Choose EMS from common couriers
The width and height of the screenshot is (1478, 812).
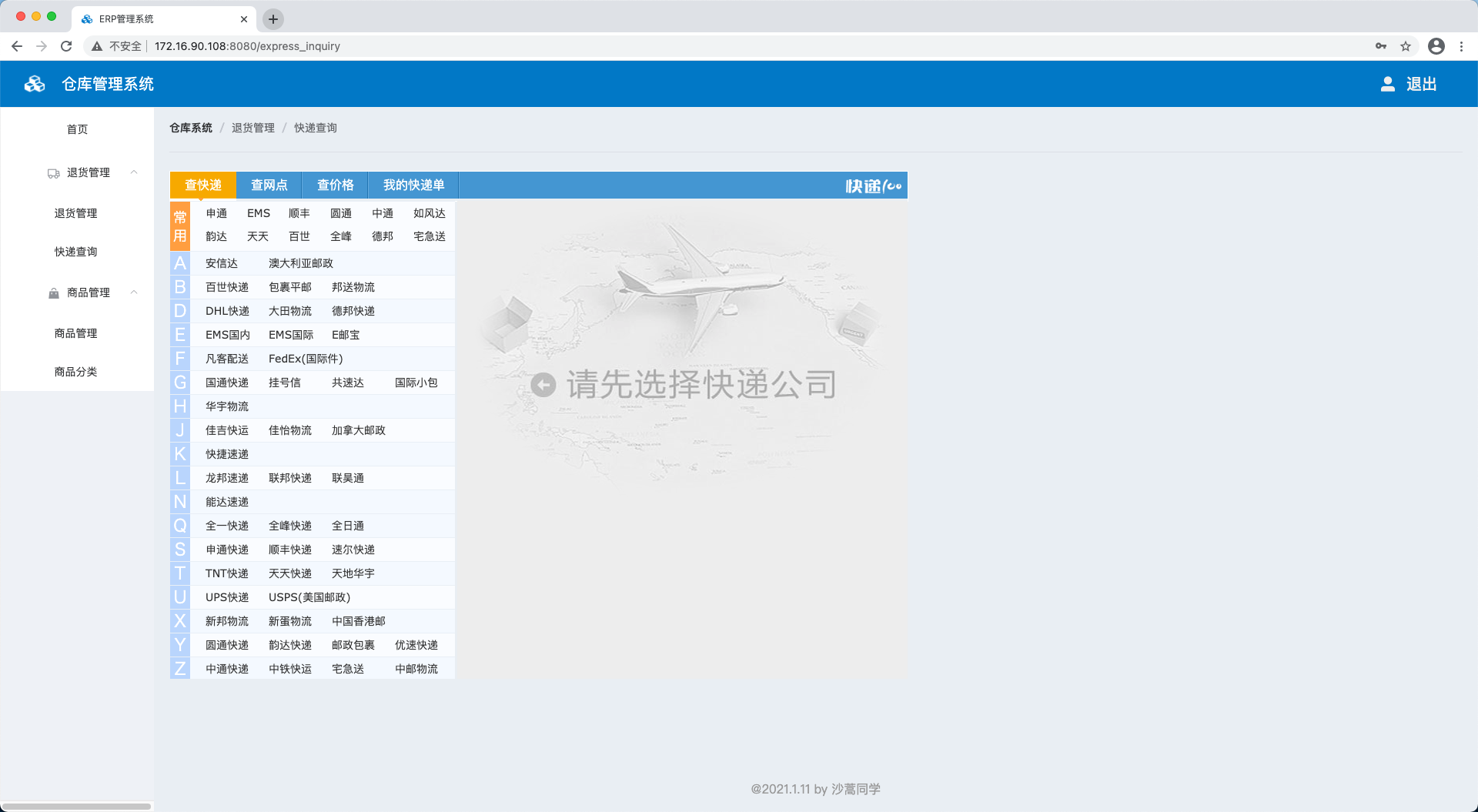click(259, 213)
